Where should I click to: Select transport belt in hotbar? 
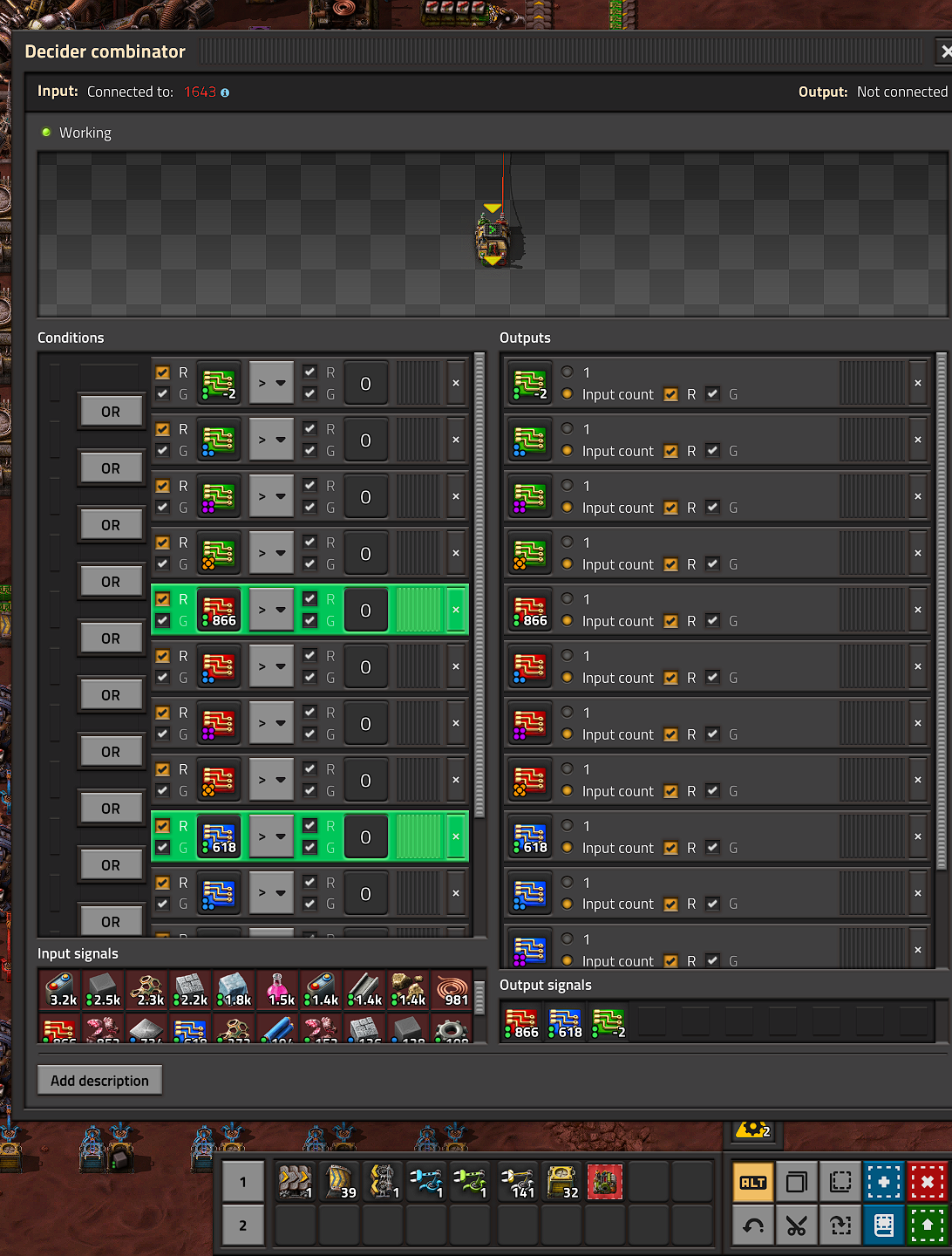coord(296,1183)
